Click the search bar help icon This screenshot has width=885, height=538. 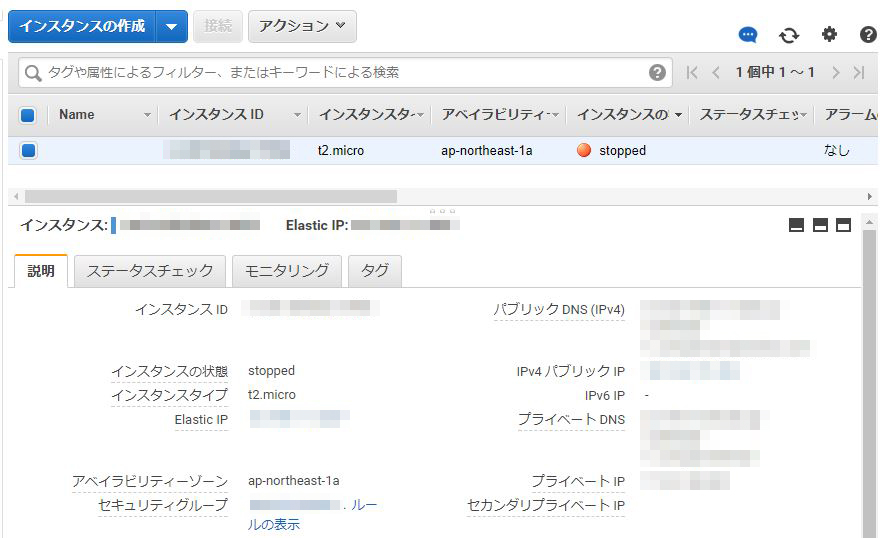coord(657,72)
